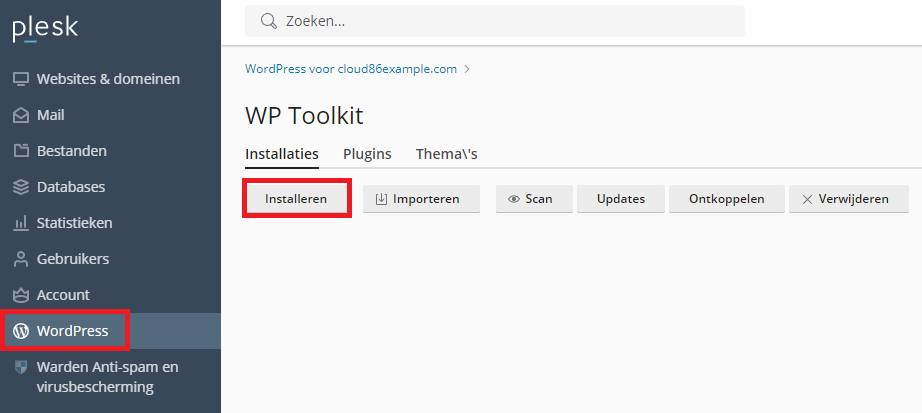Start a Scan for WordPress installations
Image resolution: width=922 pixels, height=413 pixels.
click(534, 199)
